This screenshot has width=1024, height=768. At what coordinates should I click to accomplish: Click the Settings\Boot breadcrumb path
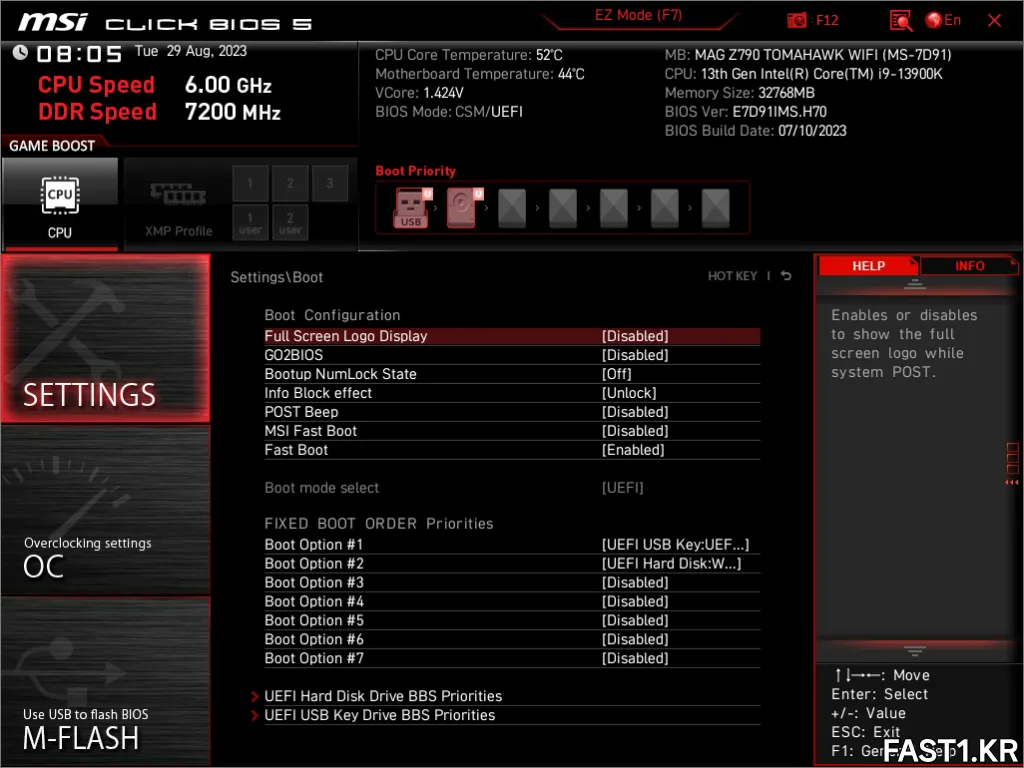276,277
